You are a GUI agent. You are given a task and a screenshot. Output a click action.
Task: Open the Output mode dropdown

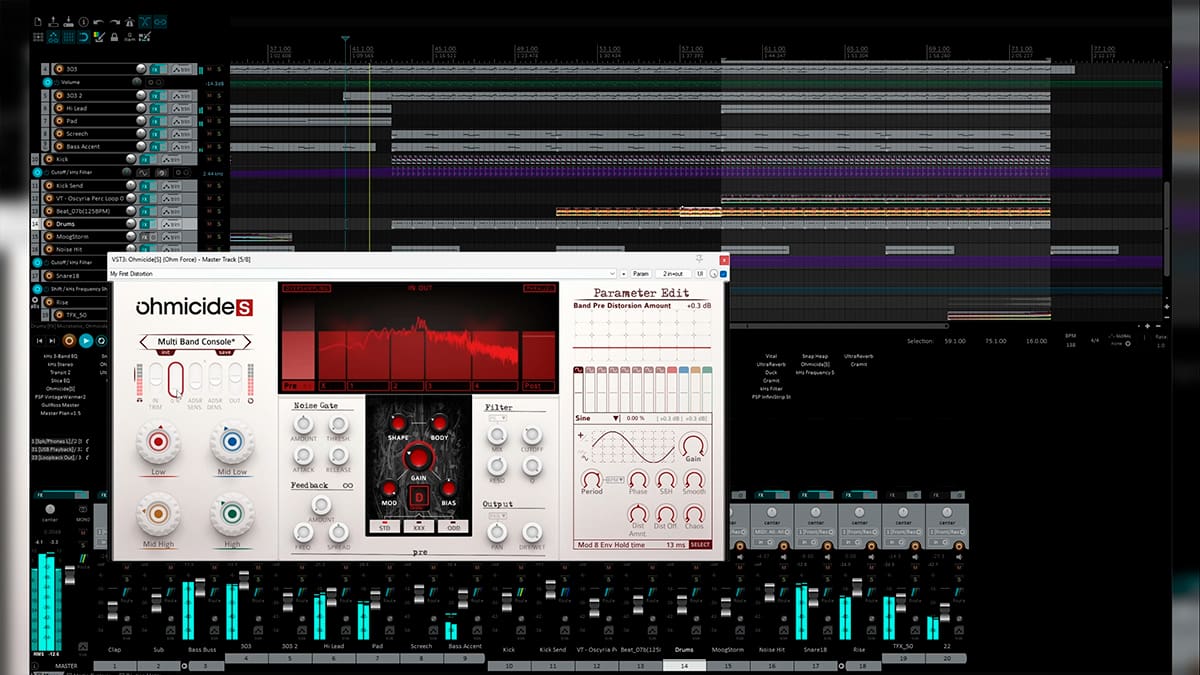pos(497,514)
